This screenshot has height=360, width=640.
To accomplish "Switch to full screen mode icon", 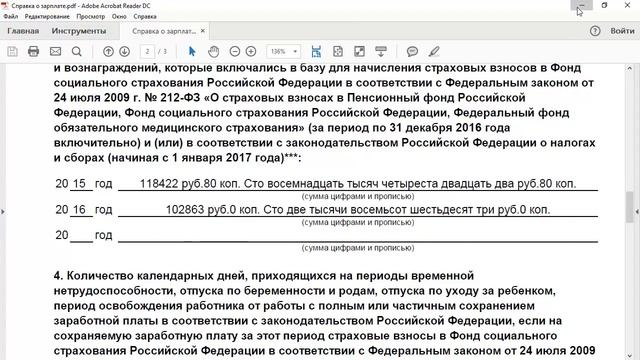I will (x=360, y=51).
